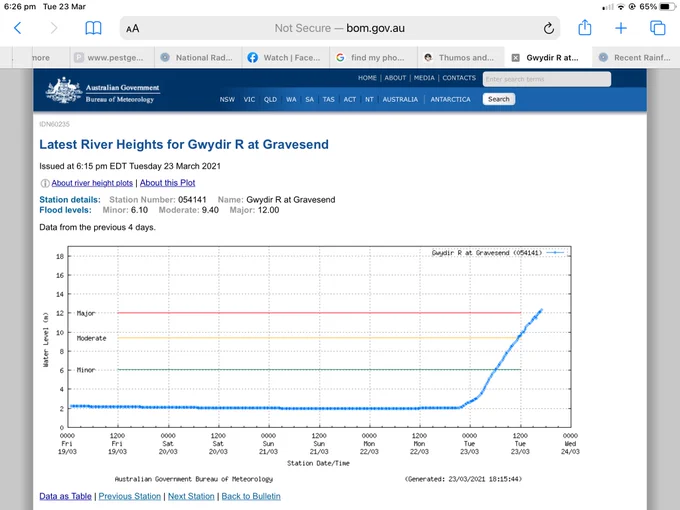This screenshot has width=680, height=510.
Task: Click the green Minor line on chart
Action: coord(319,369)
